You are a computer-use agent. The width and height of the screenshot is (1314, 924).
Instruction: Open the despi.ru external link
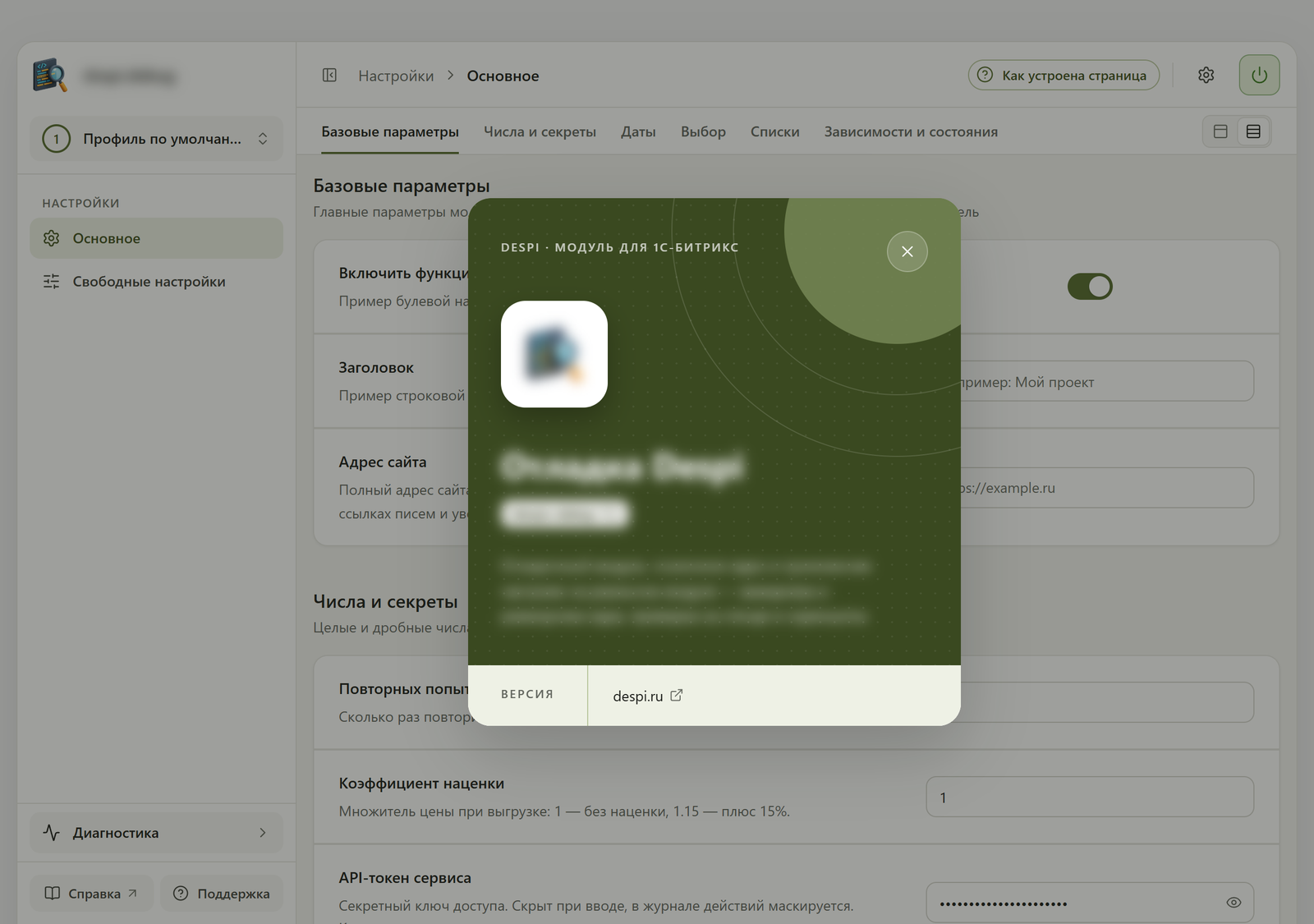pos(647,696)
